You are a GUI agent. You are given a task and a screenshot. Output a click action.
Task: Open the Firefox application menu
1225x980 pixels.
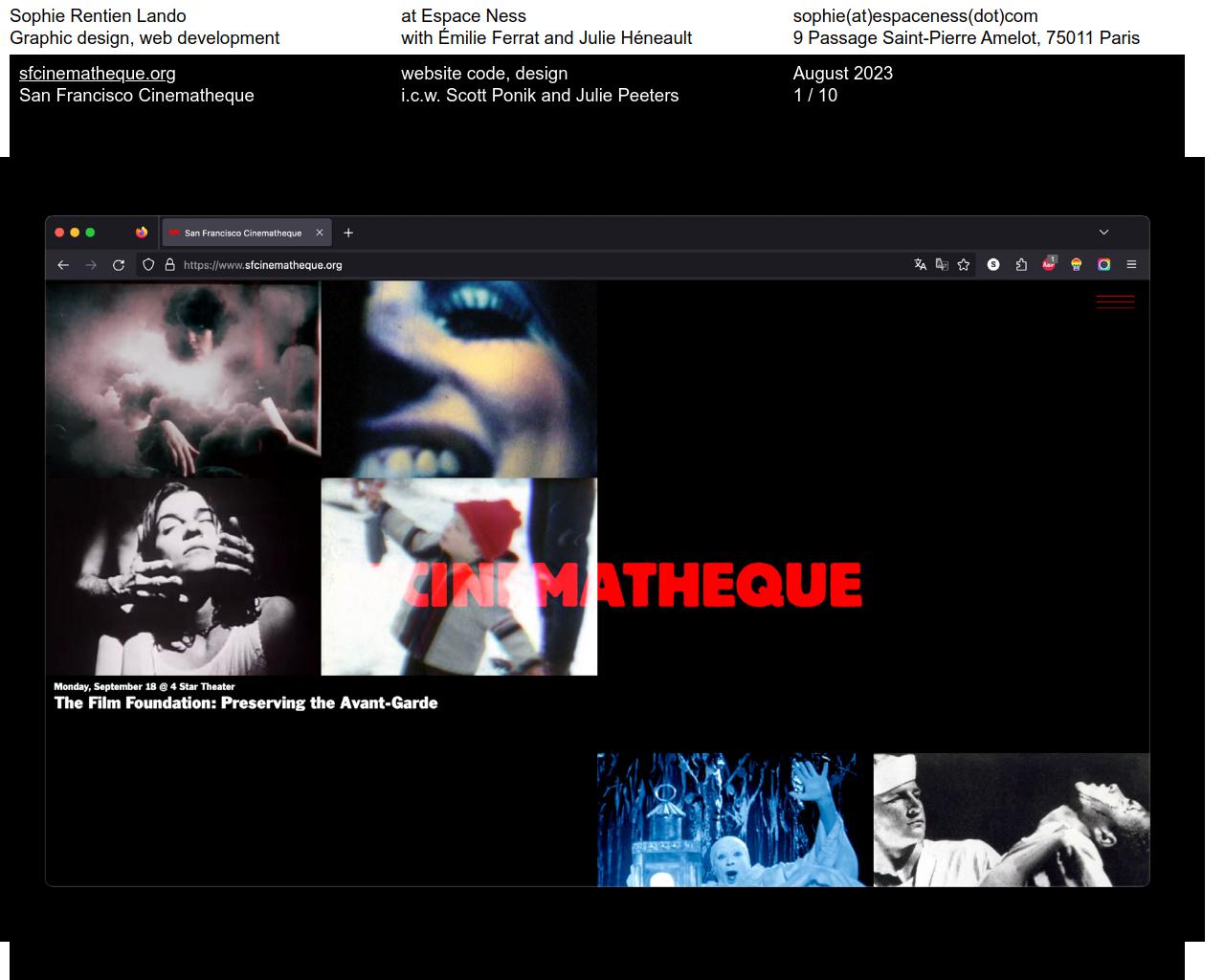tap(1131, 265)
